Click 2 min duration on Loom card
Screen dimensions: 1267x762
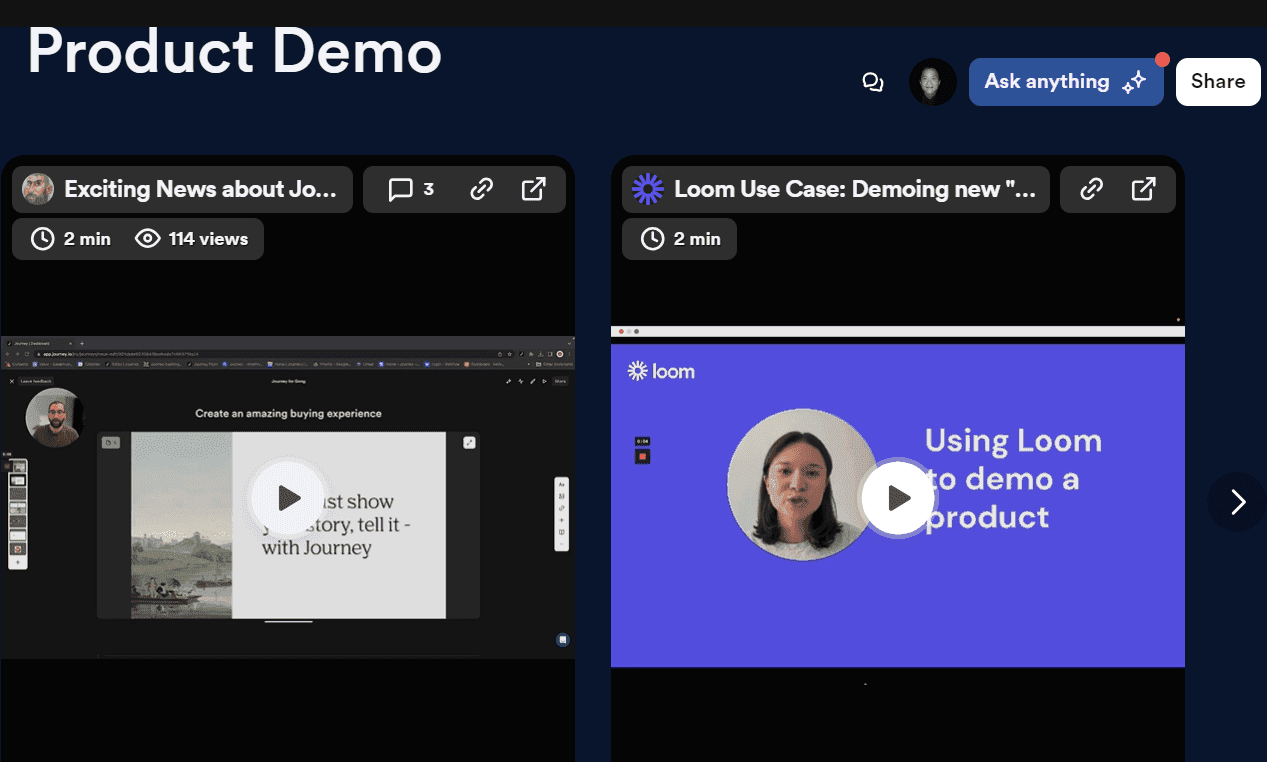tap(681, 239)
